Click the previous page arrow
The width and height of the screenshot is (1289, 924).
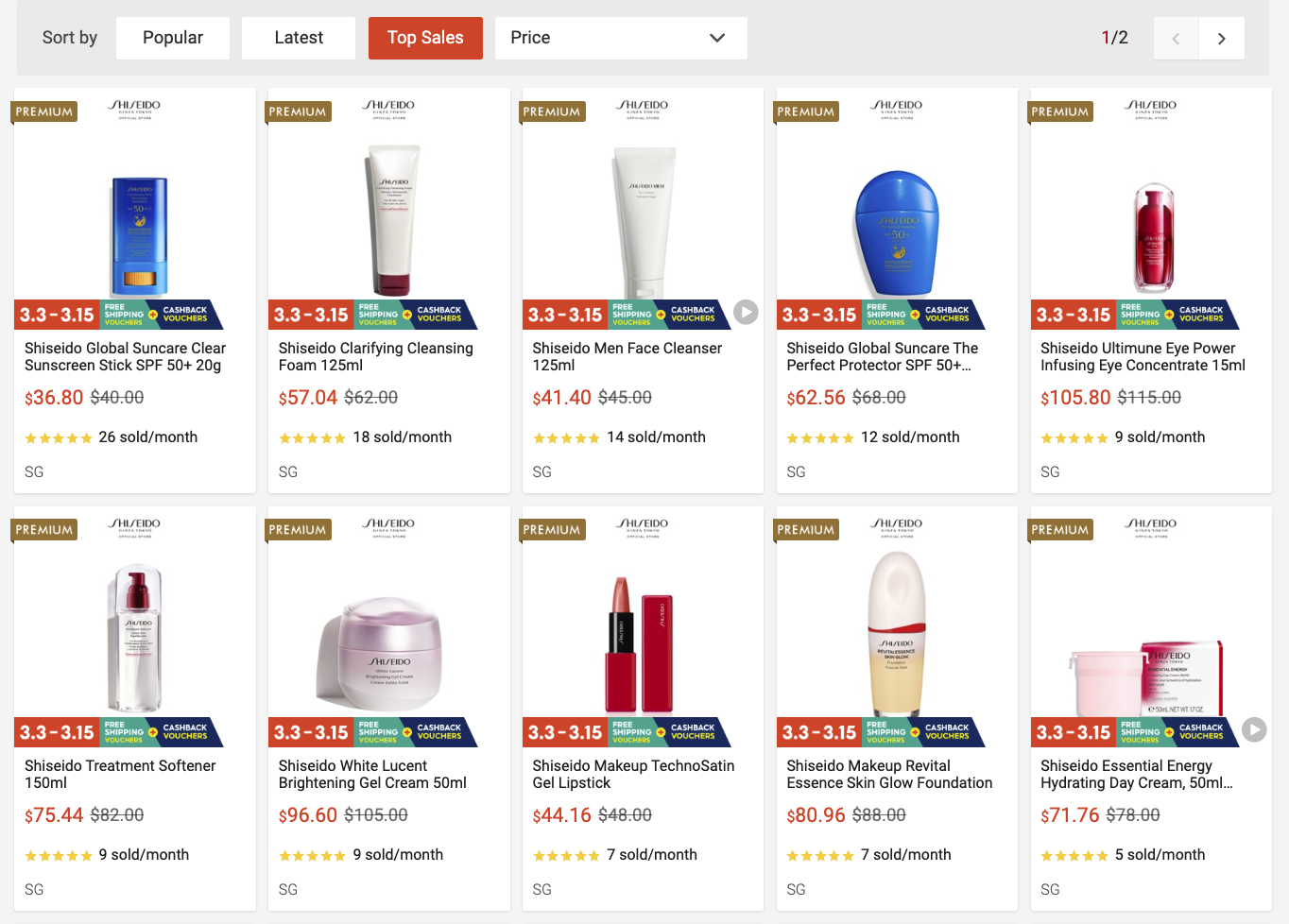tap(1176, 39)
